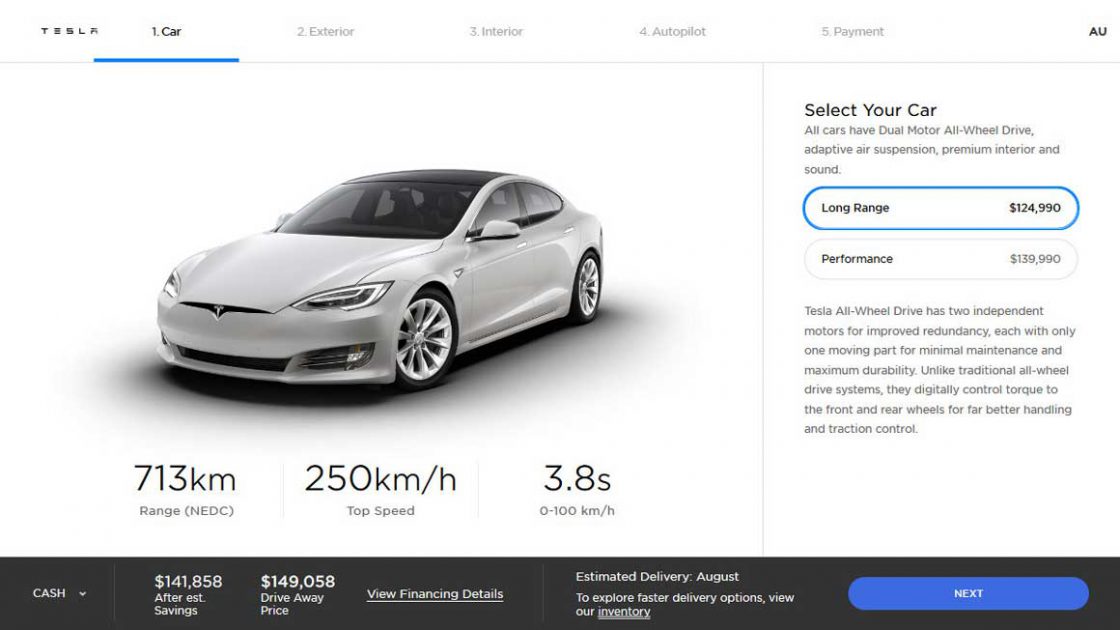The height and width of the screenshot is (630, 1120).
Task: Open the AU region selector
Action: [1096, 31]
